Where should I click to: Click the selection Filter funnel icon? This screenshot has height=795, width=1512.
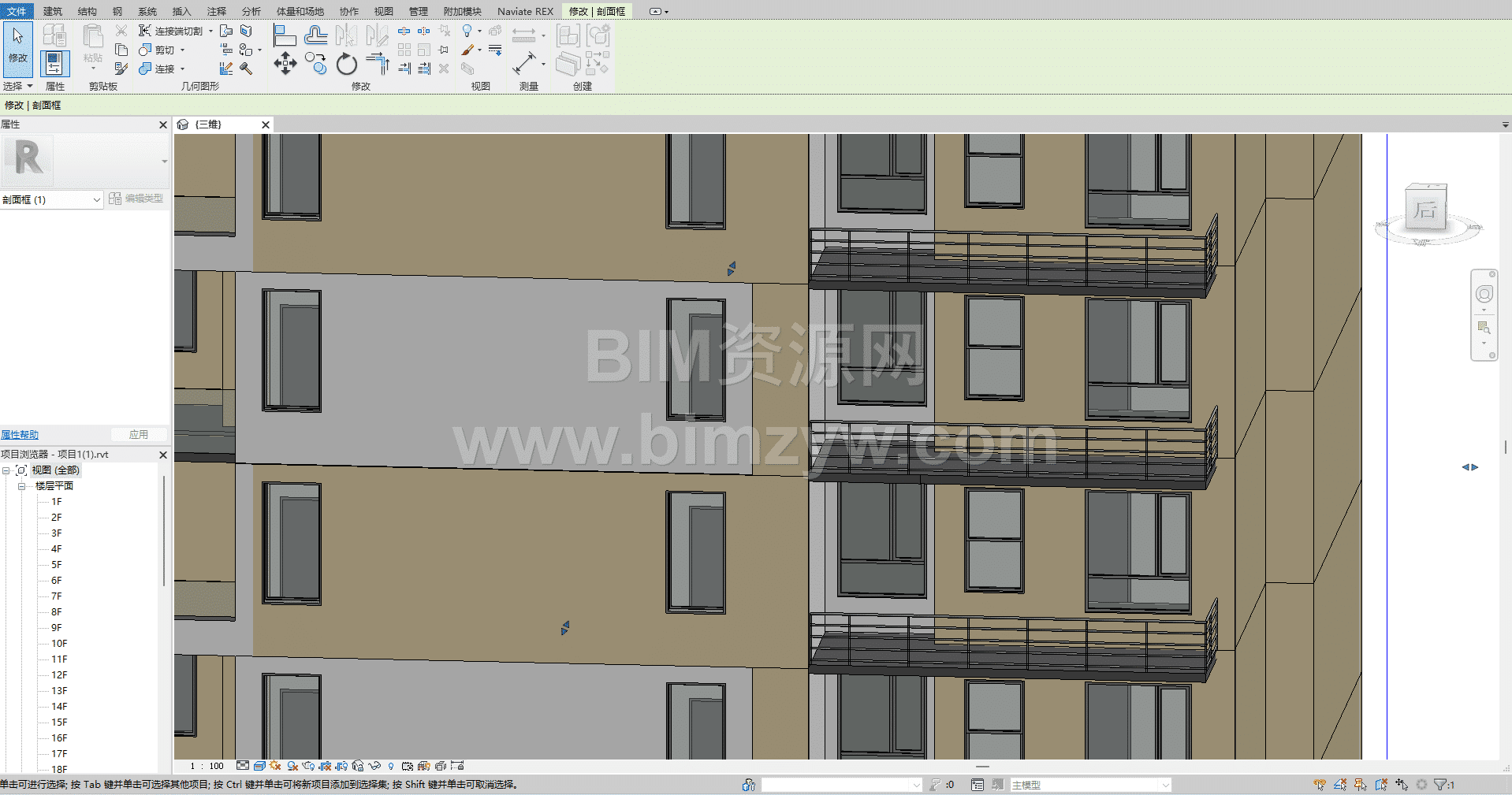1440,785
